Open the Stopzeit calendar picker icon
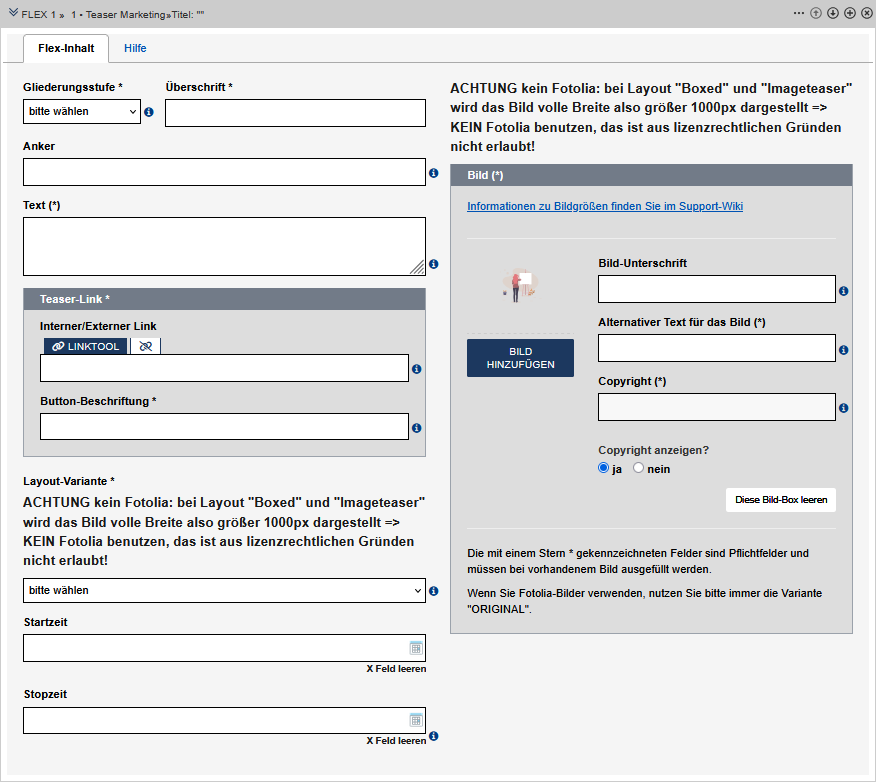The image size is (877, 783). (x=416, y=720)
